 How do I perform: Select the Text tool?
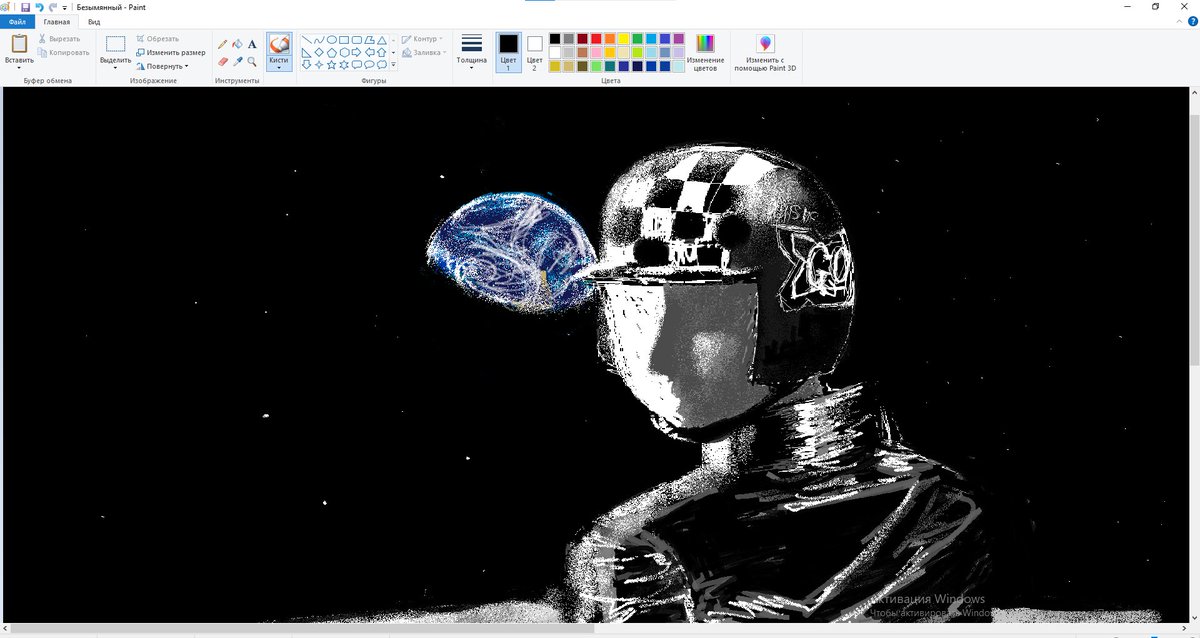[x=252, y=45]
